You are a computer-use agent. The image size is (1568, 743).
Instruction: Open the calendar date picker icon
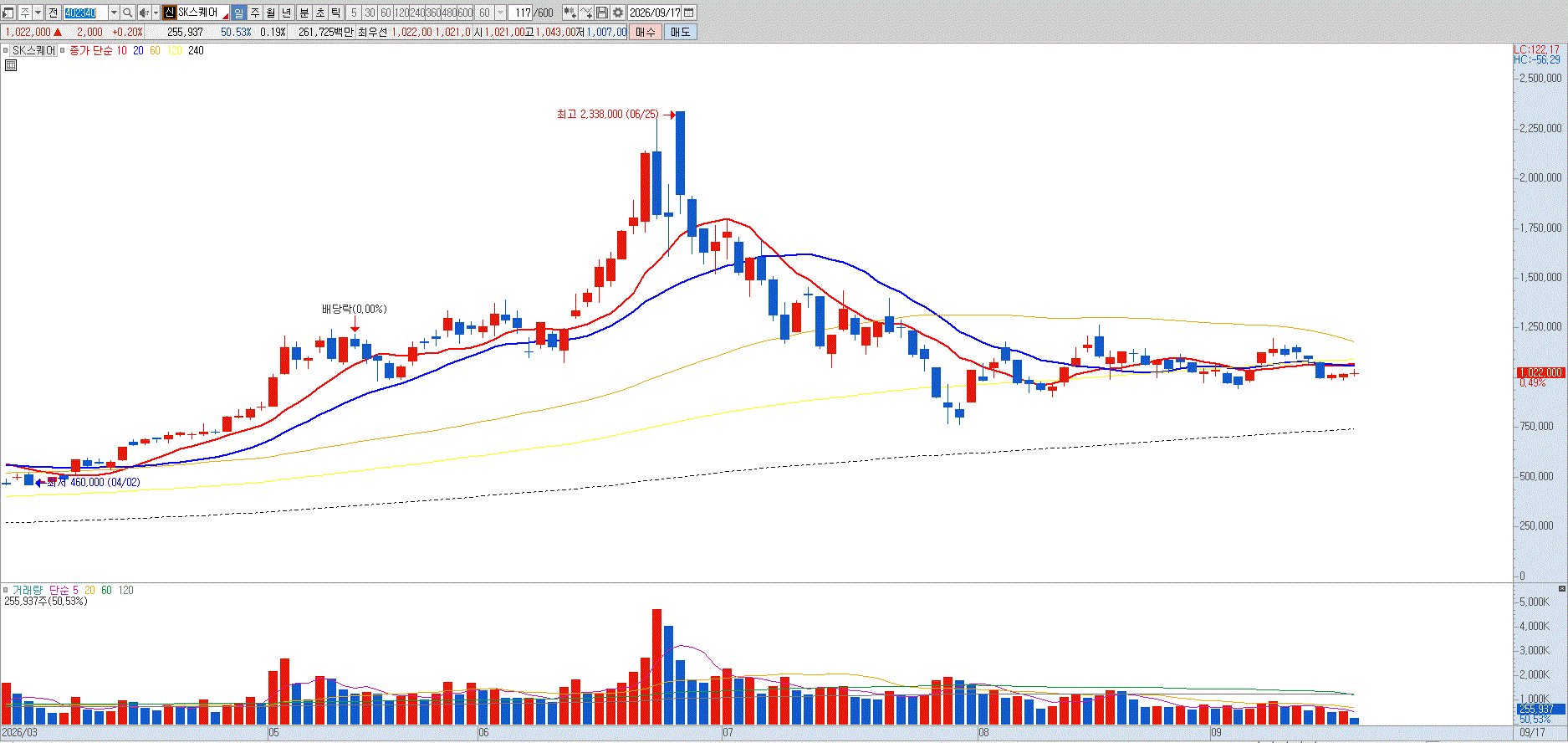click(x=688, y=13)
